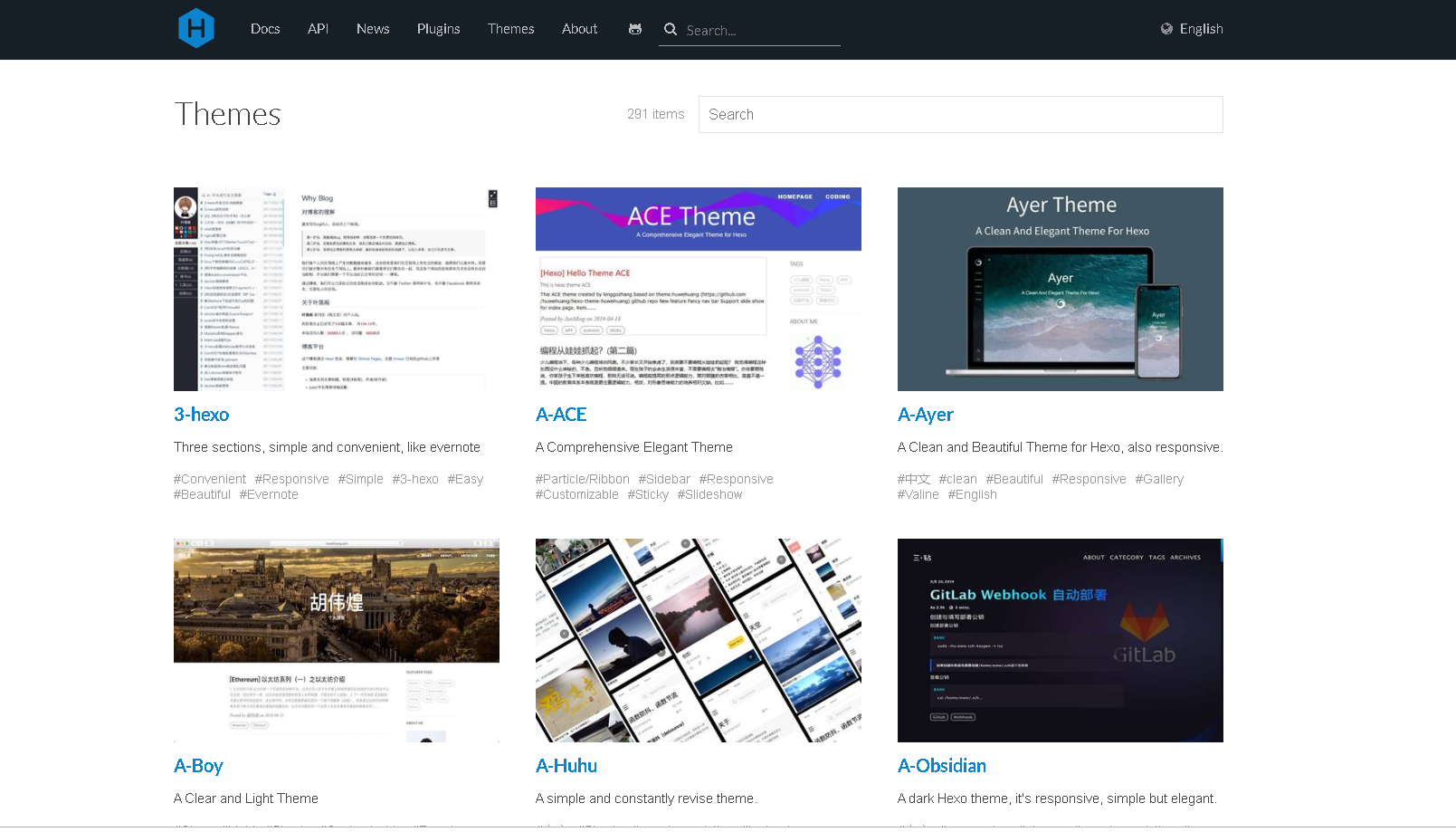Filter by the #Convenient tag
The width and height of the screenshot is (1456, 832).
point(210,479)
